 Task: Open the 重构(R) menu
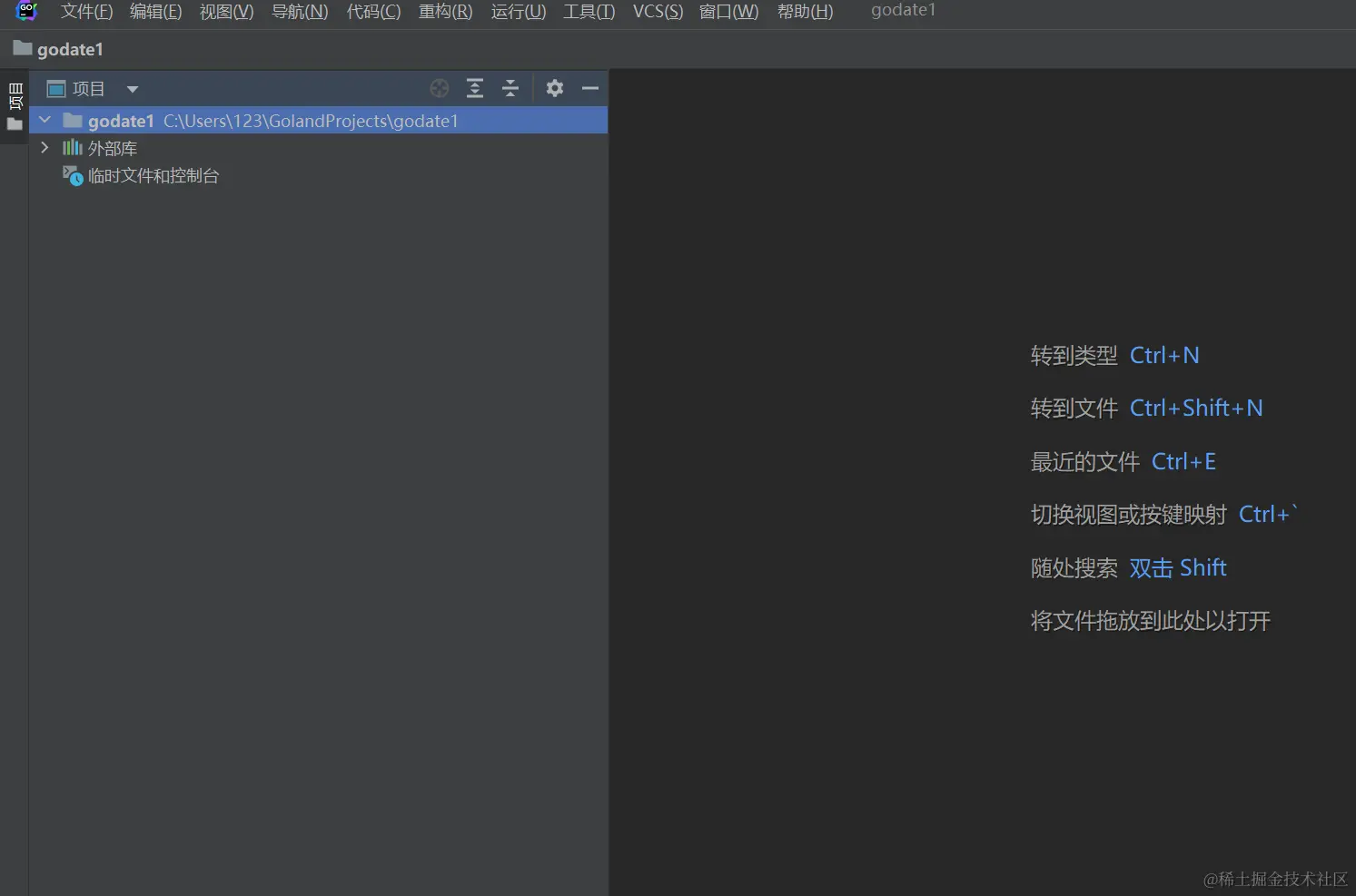[445, 12]
